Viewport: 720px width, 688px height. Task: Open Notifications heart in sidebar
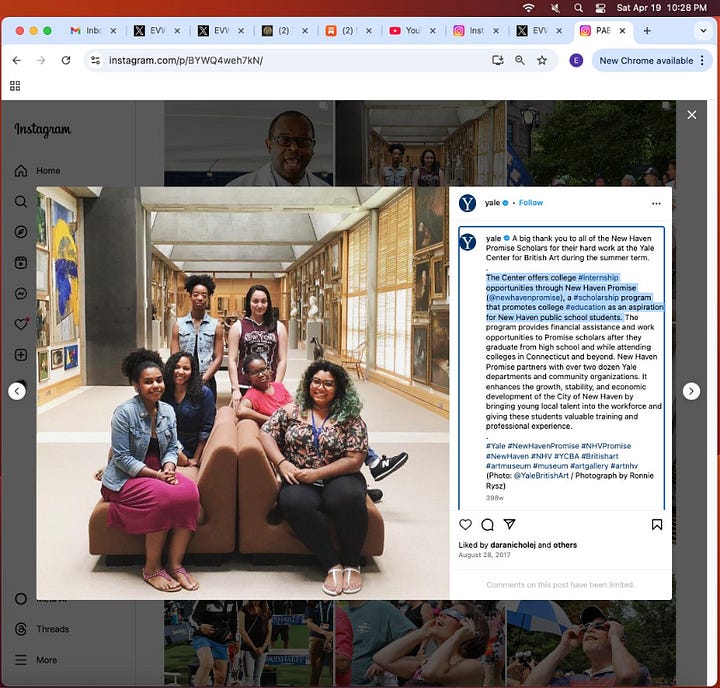21,324
